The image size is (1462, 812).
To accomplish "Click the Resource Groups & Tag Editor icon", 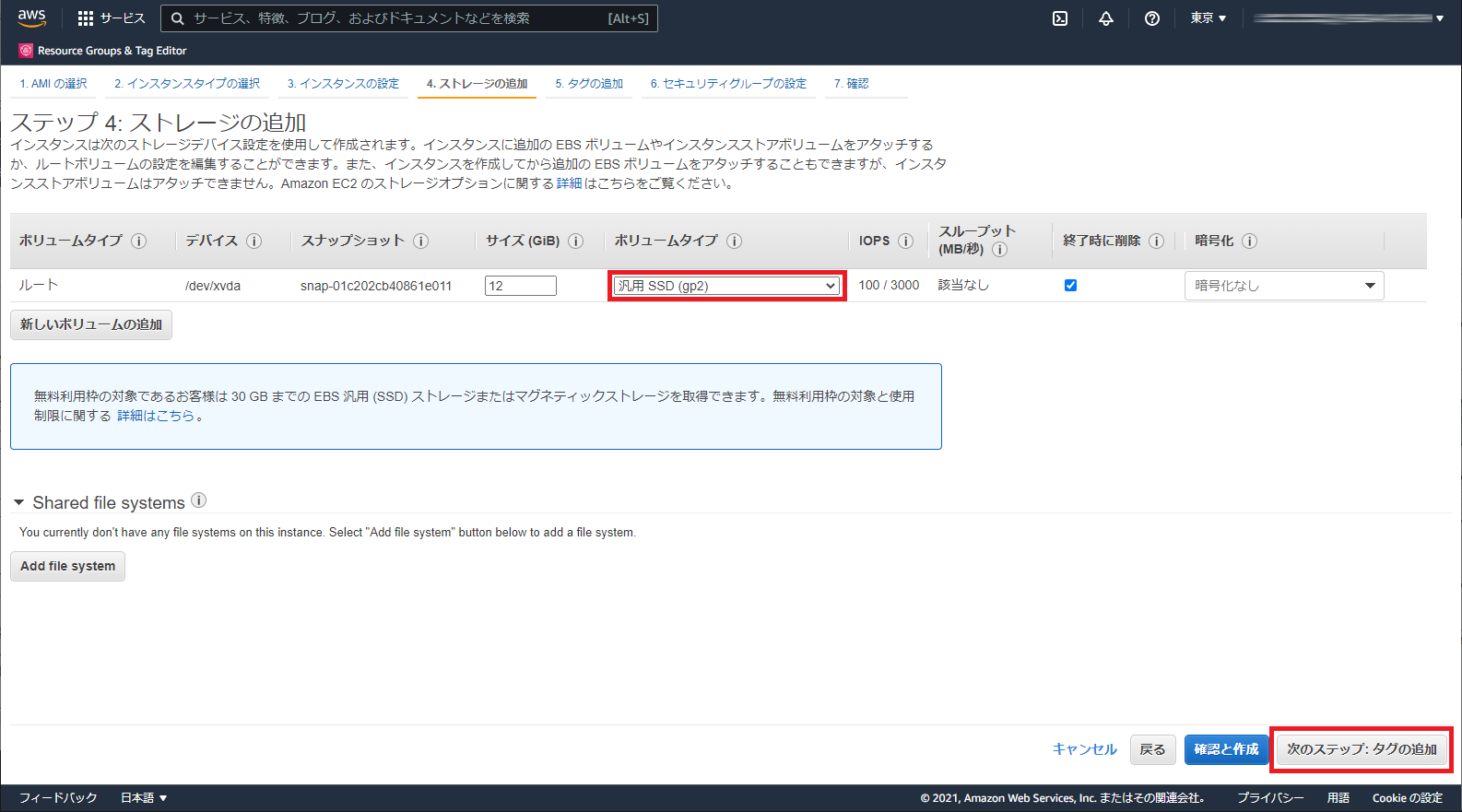I will coord(26,51).
